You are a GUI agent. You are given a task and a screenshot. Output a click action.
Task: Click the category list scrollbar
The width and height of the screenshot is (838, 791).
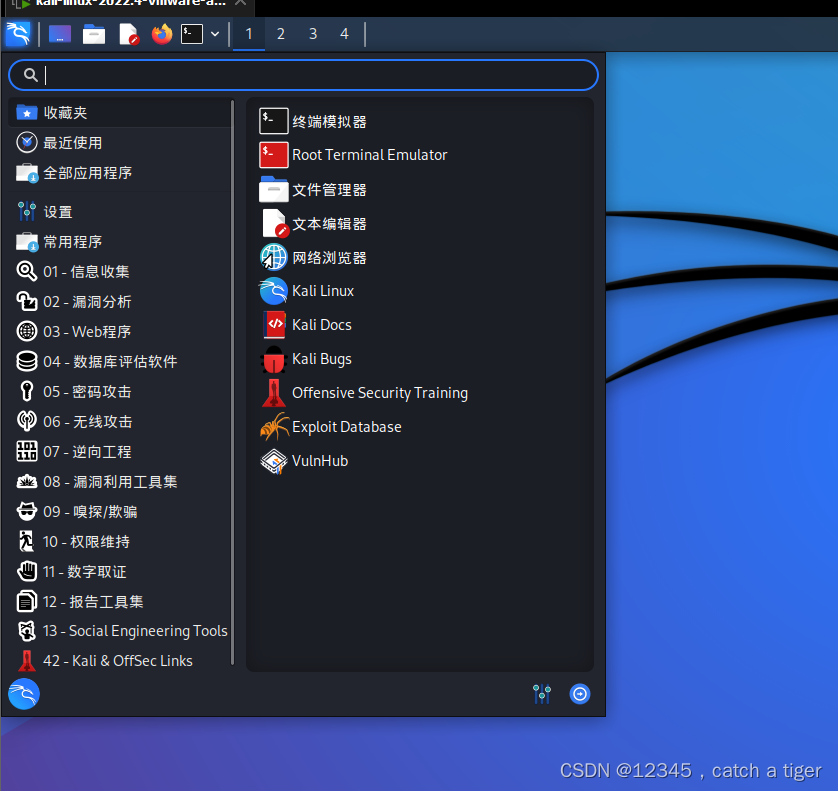coord(232,382)
